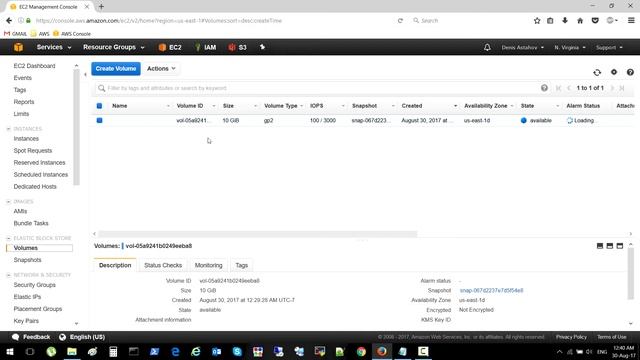Open the IAM shortcut in navbar
Screen dimensions: 640x360
click(x=205, y=47)
